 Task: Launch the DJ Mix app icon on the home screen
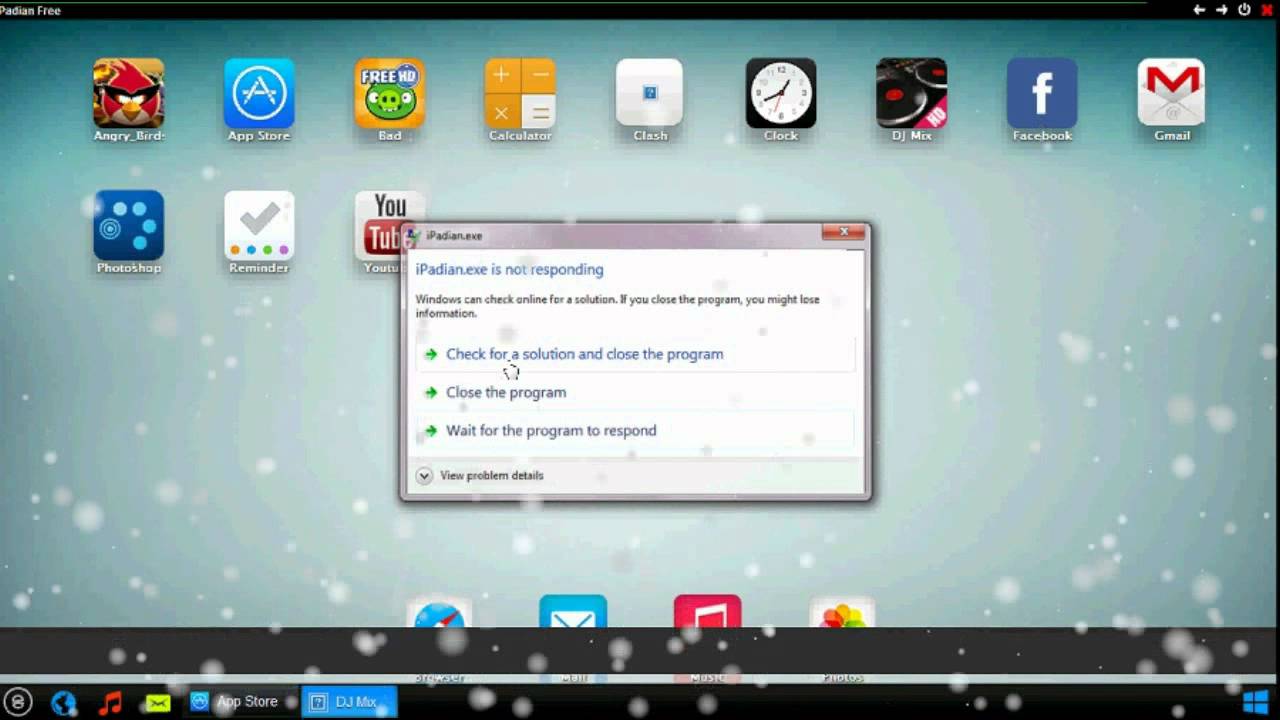tap(911, 93)
